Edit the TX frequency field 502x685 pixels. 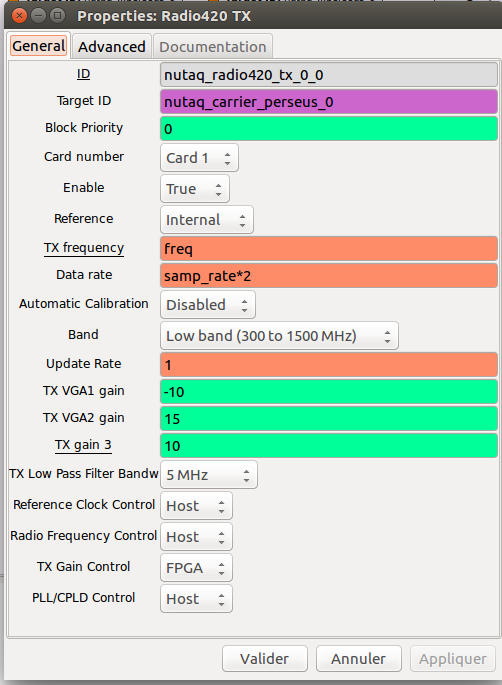click(x=329, y=249)
